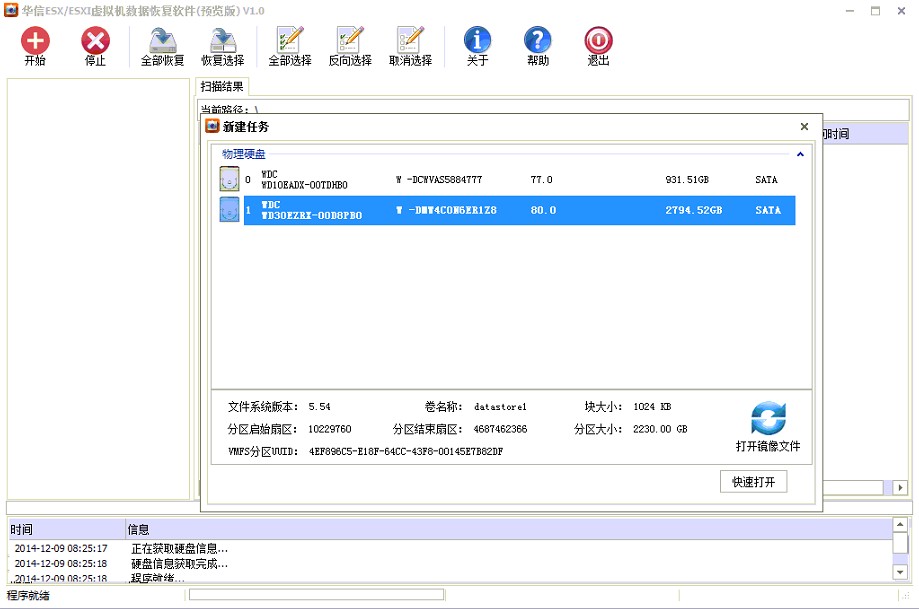This screenshot has height=609, width=919.
Task: Click the log panel scroll down arrow
Action: click(900, 571)
